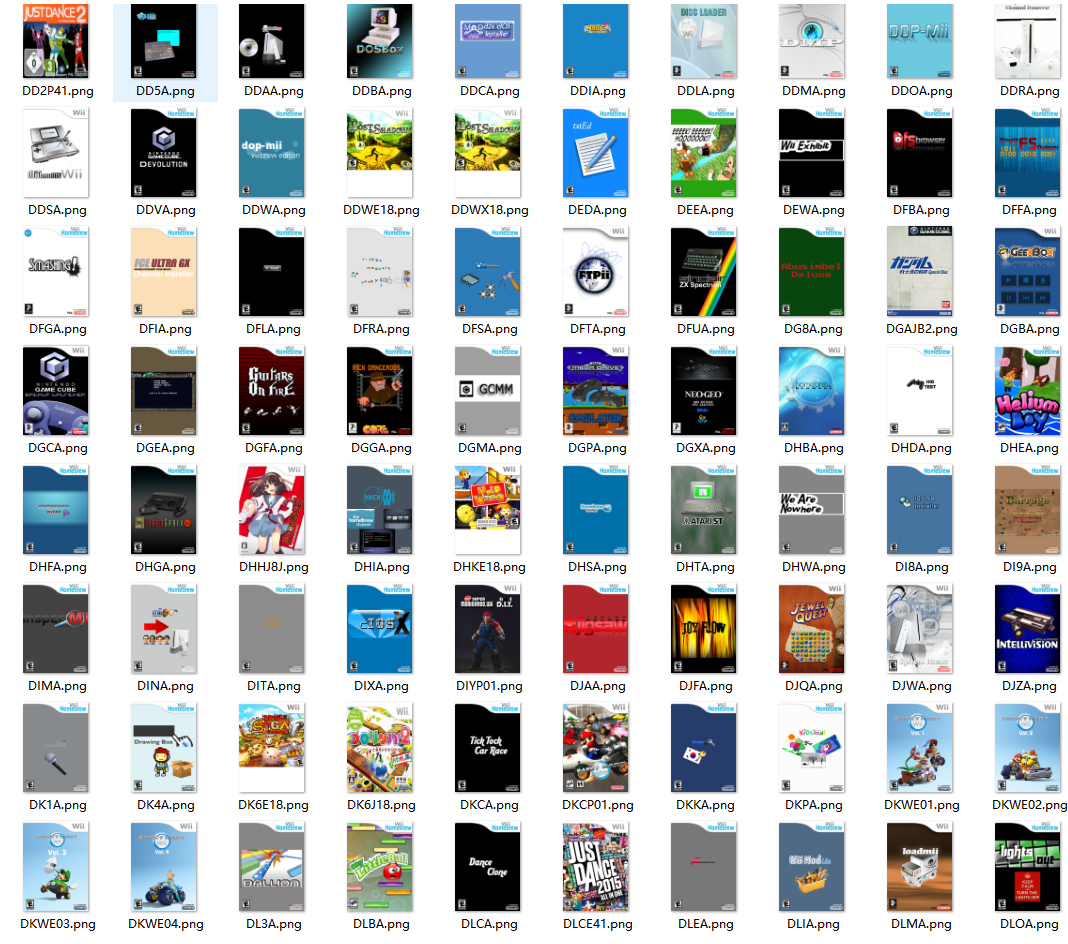Viewport: 1068px width, 944px height.
Task: Select Tick Tock Car Race cover DKCA.png
Action: (488, 747)
